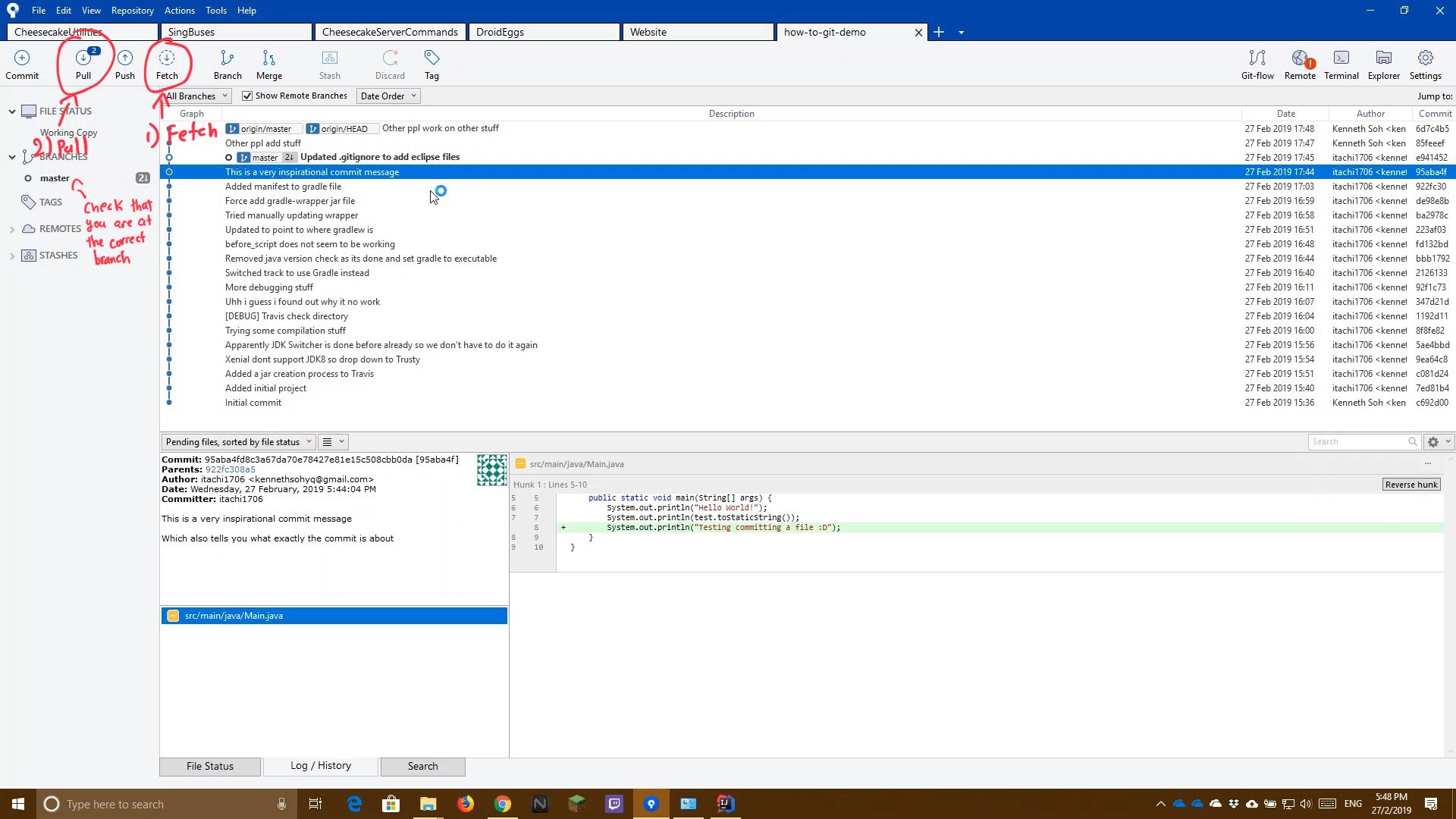Create a new Branch

point(227,64)
